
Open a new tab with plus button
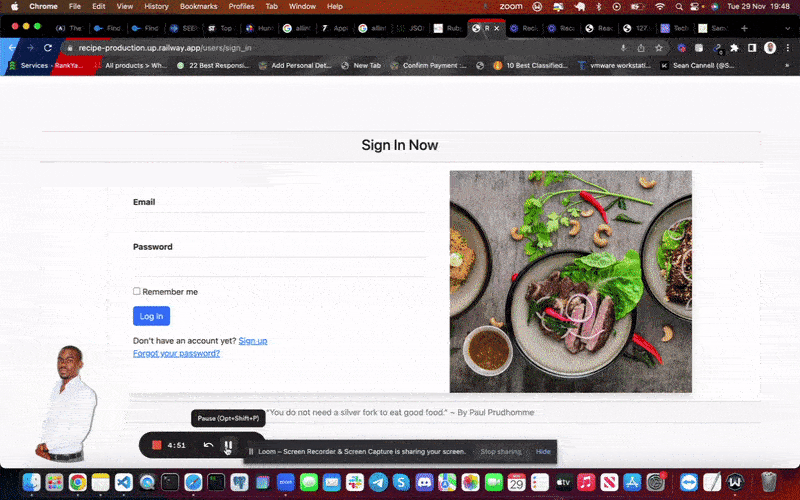tap(744, 28)
